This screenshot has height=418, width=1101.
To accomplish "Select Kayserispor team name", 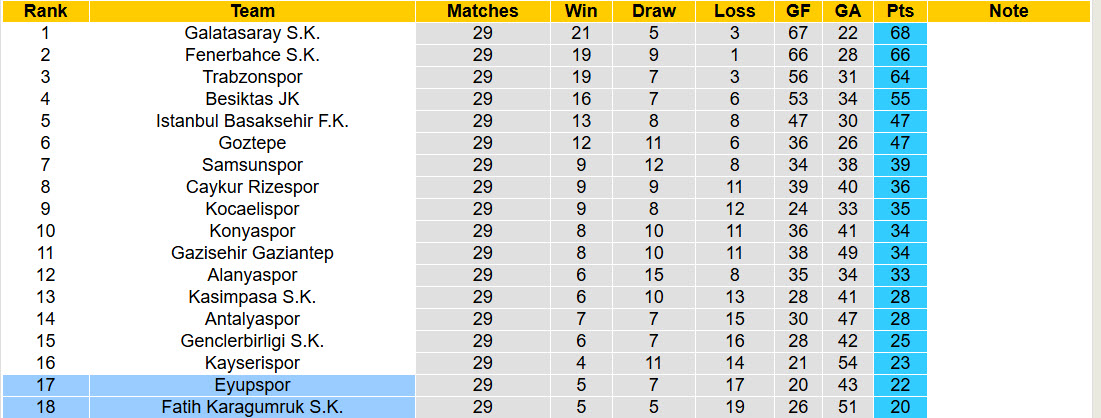I will click(x=252, y=363).
